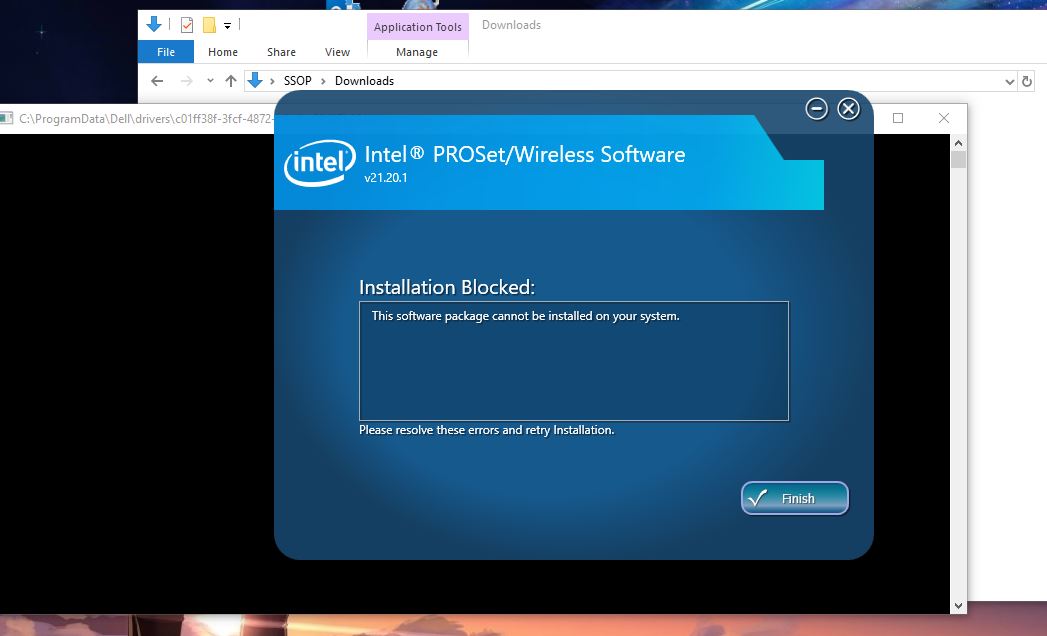Expand the chevron before SSOP breadcrumb
The height and width of the screenshot is (636, 1047).
[x=272, y=81]
